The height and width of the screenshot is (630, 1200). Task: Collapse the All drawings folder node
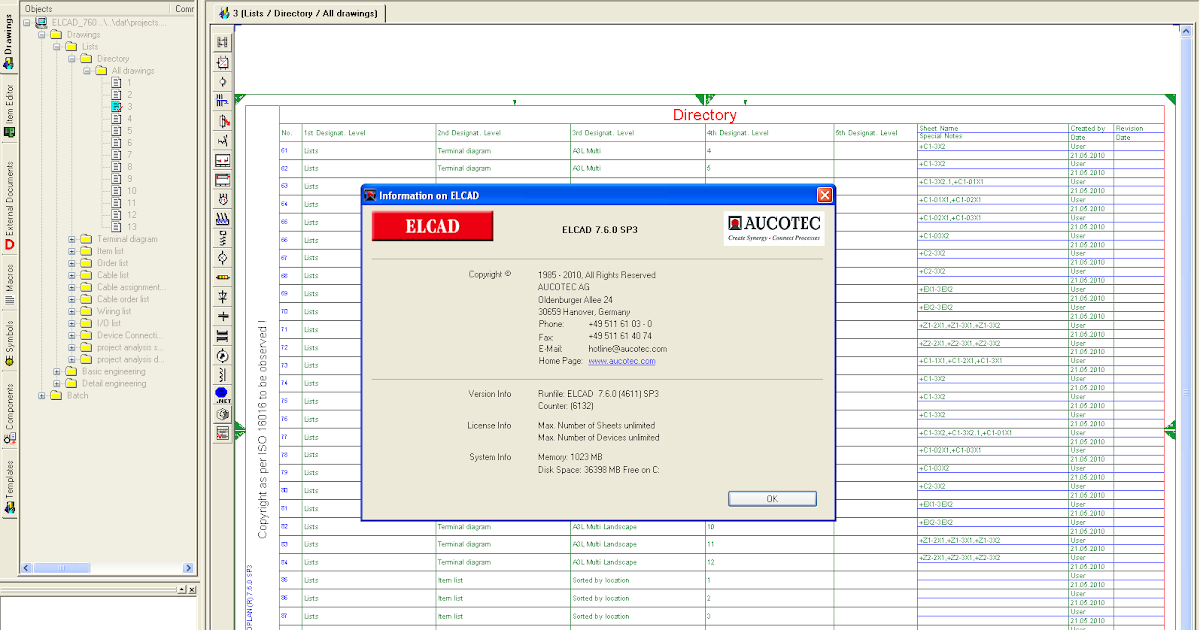pos(87,70)
